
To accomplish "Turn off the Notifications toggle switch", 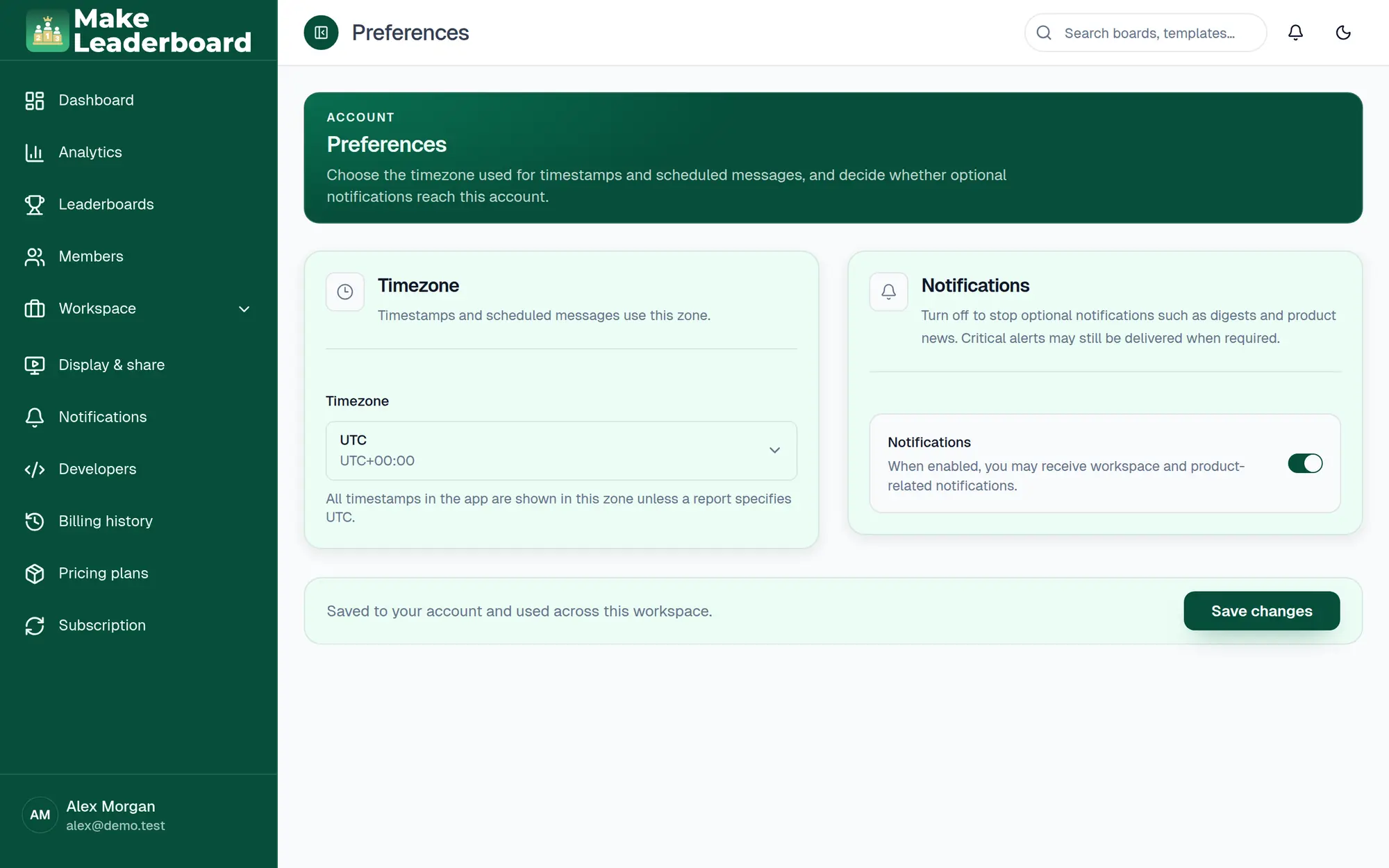I will [1305, 463].
